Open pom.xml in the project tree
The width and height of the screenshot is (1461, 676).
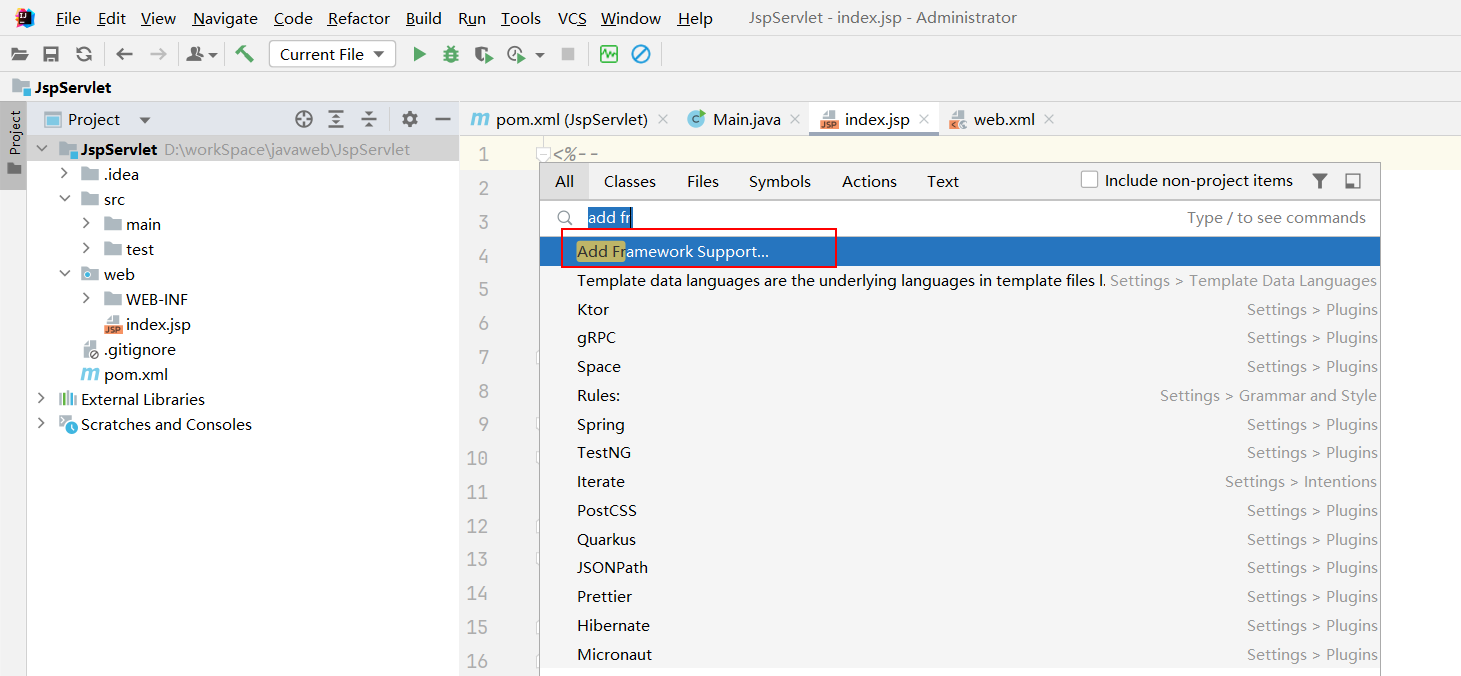click(x=136, y=374)
